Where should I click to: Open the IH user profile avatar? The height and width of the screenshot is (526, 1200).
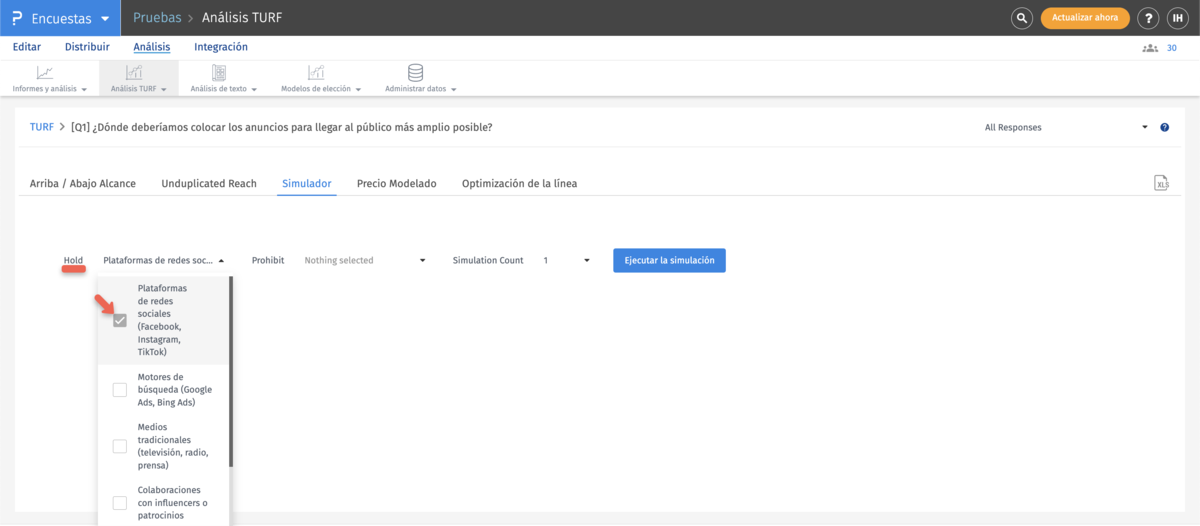coord(1178,18)
